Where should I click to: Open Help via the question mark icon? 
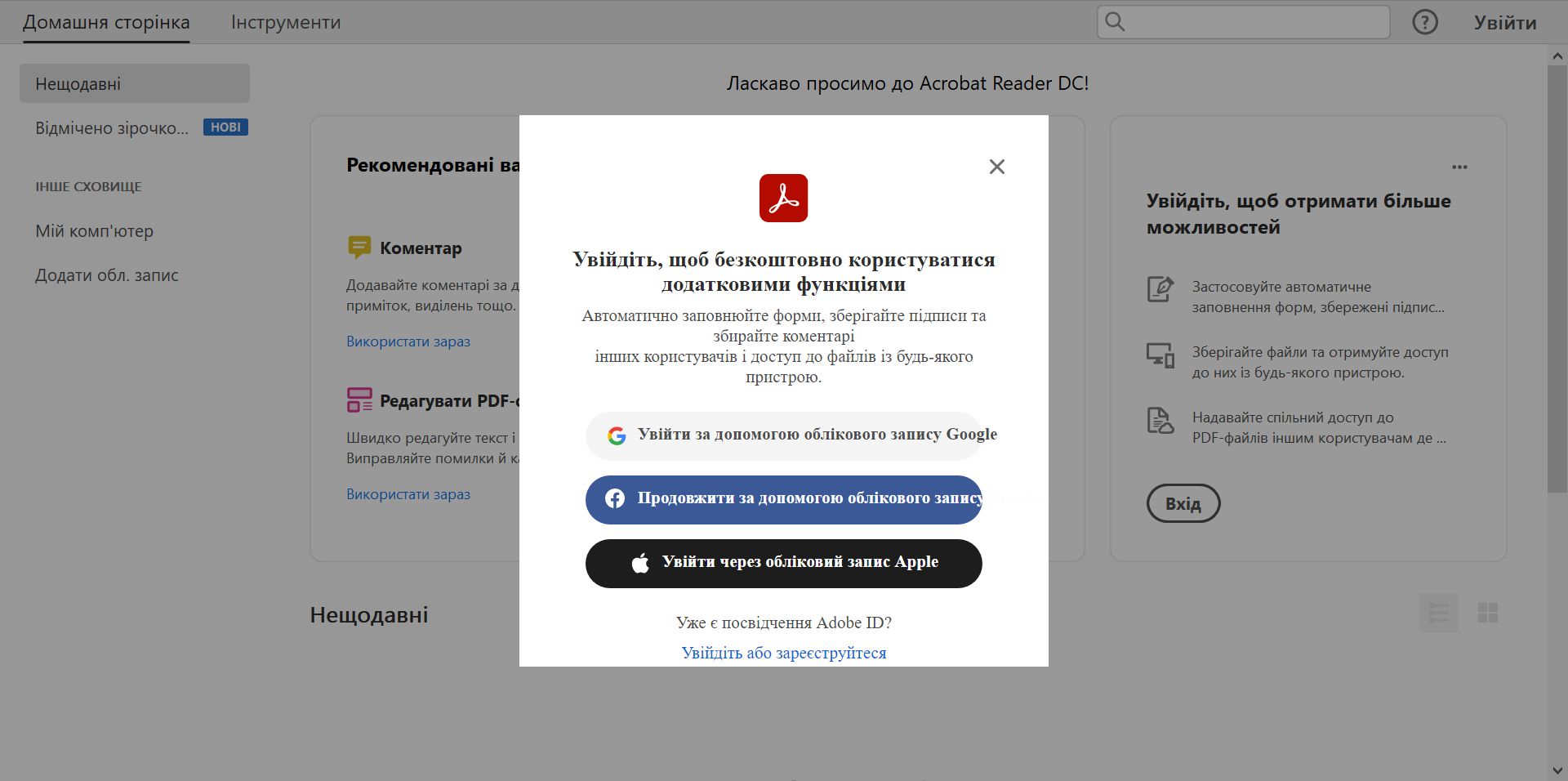click(x=1424, y=22)
